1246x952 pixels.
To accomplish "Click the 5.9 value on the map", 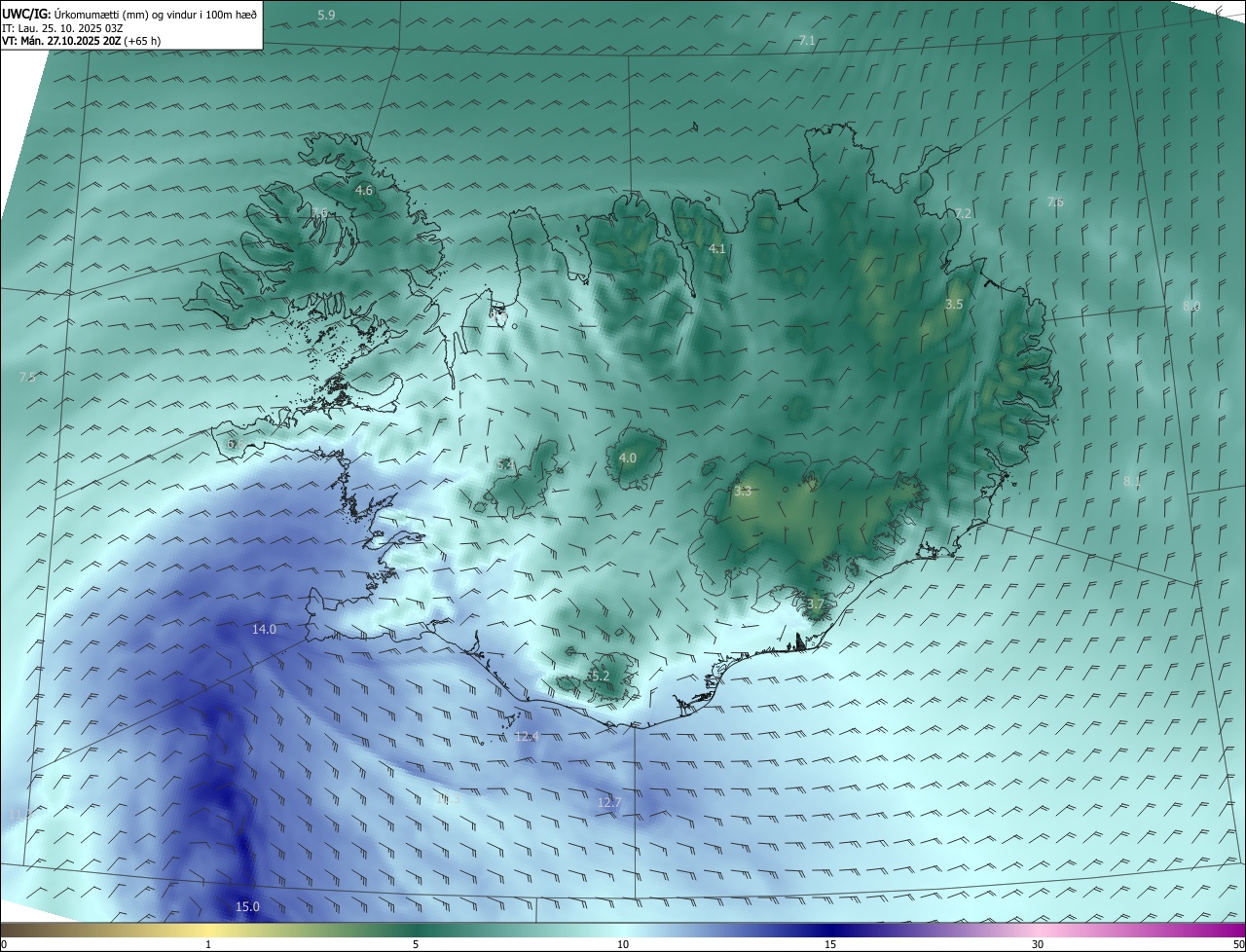I will (x=327, y=15).
